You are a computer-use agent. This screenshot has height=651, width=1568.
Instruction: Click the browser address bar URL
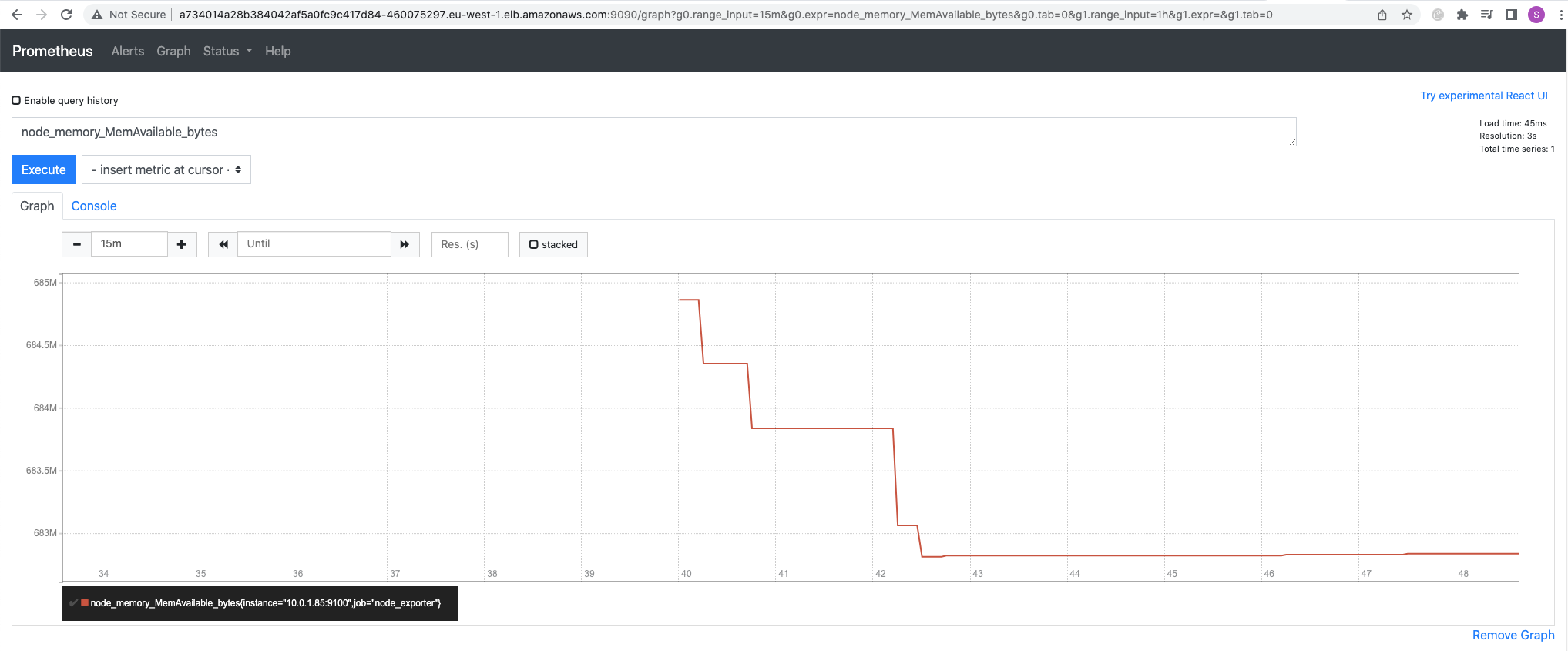(x=726, y=15)
